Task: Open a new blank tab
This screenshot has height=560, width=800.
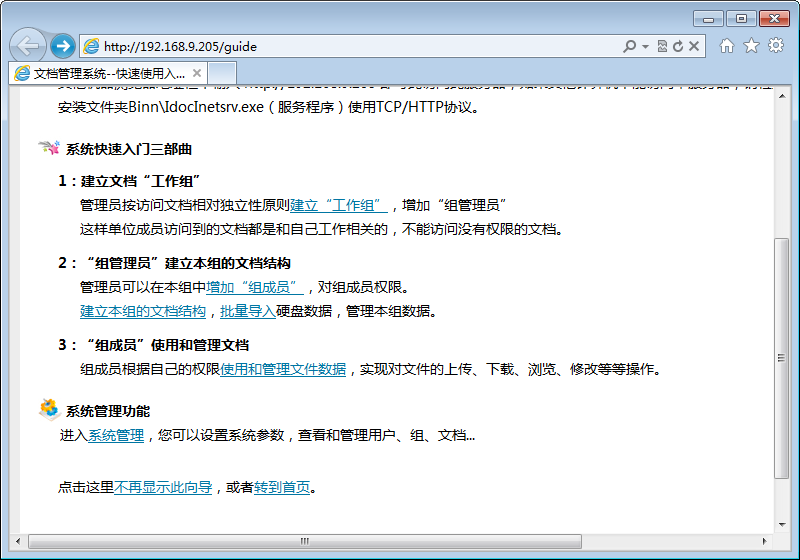Action: [222, 73]
